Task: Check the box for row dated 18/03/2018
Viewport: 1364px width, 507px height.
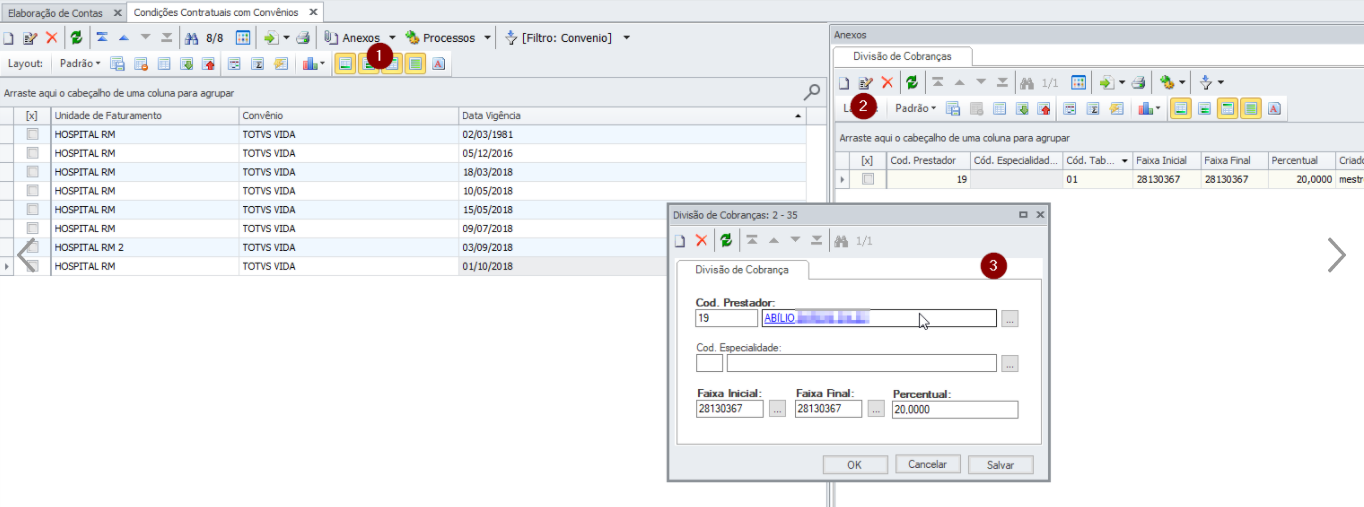Action: point(33,172)
